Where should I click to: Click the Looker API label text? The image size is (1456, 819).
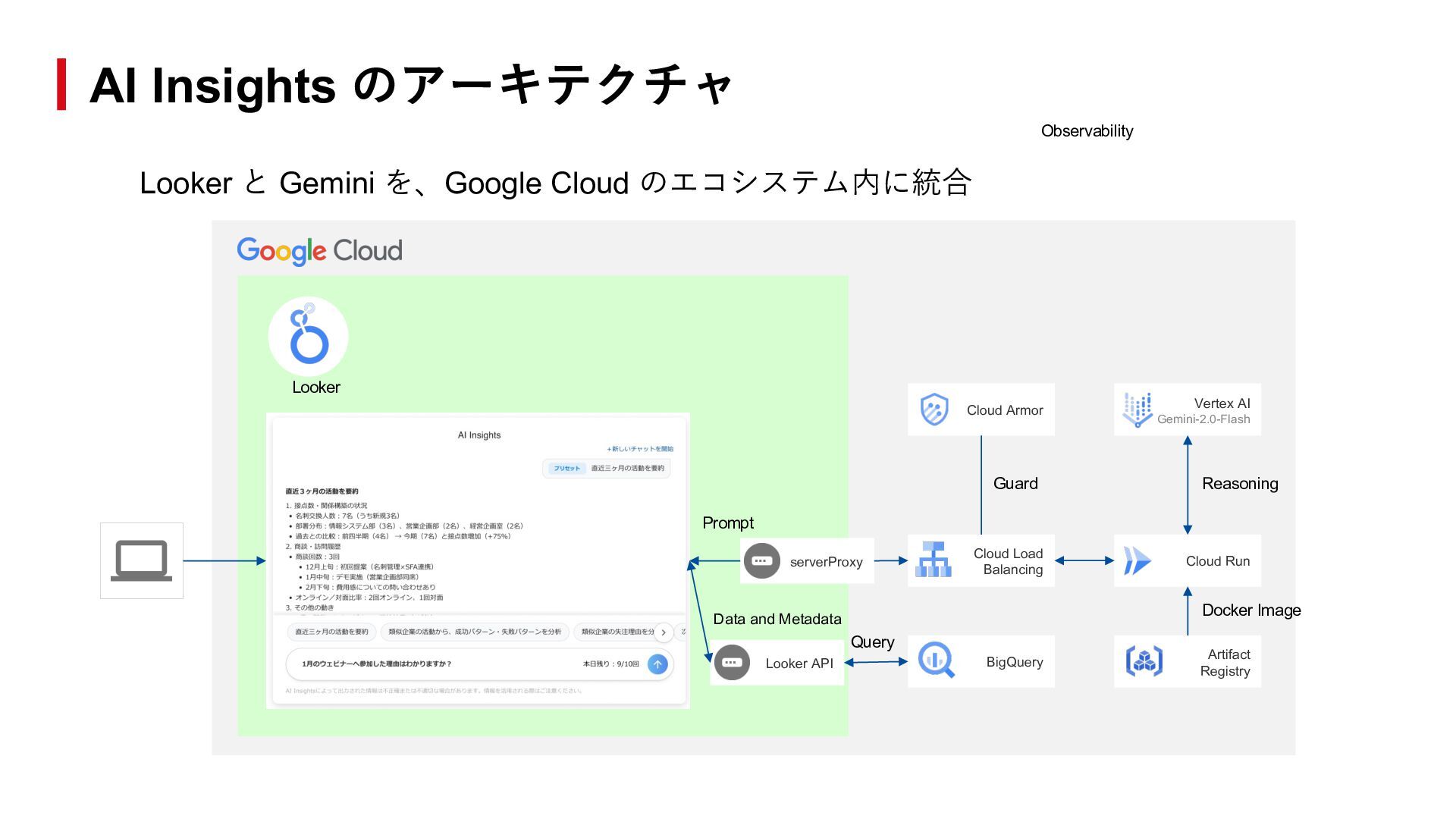[x=799, y=664]
